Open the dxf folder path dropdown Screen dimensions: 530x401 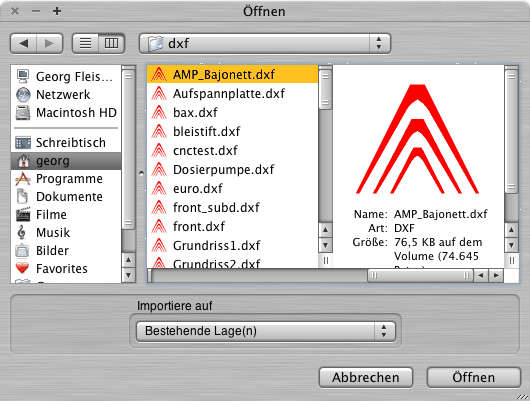pyautogui.click(x=265, y=43)
